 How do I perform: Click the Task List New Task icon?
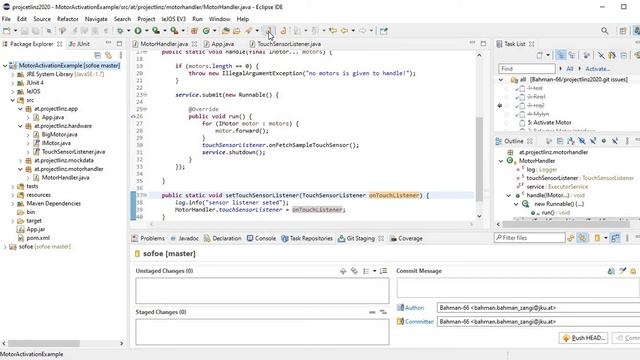[540, 55]
